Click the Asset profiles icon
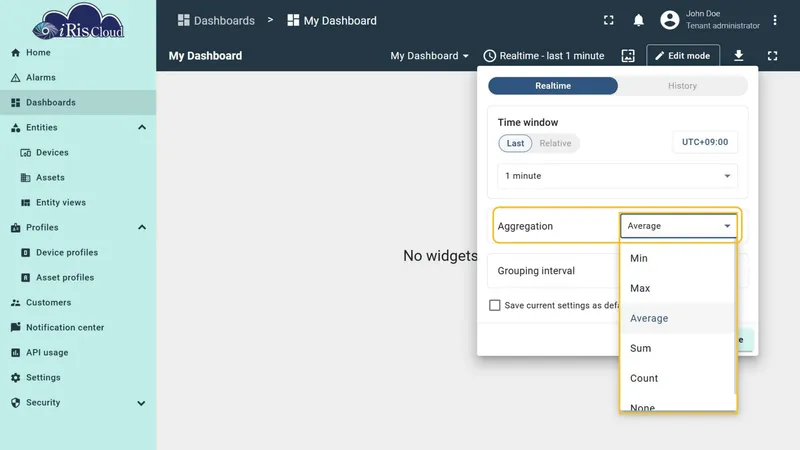800x450 pixels. click(x=26, y=278)
